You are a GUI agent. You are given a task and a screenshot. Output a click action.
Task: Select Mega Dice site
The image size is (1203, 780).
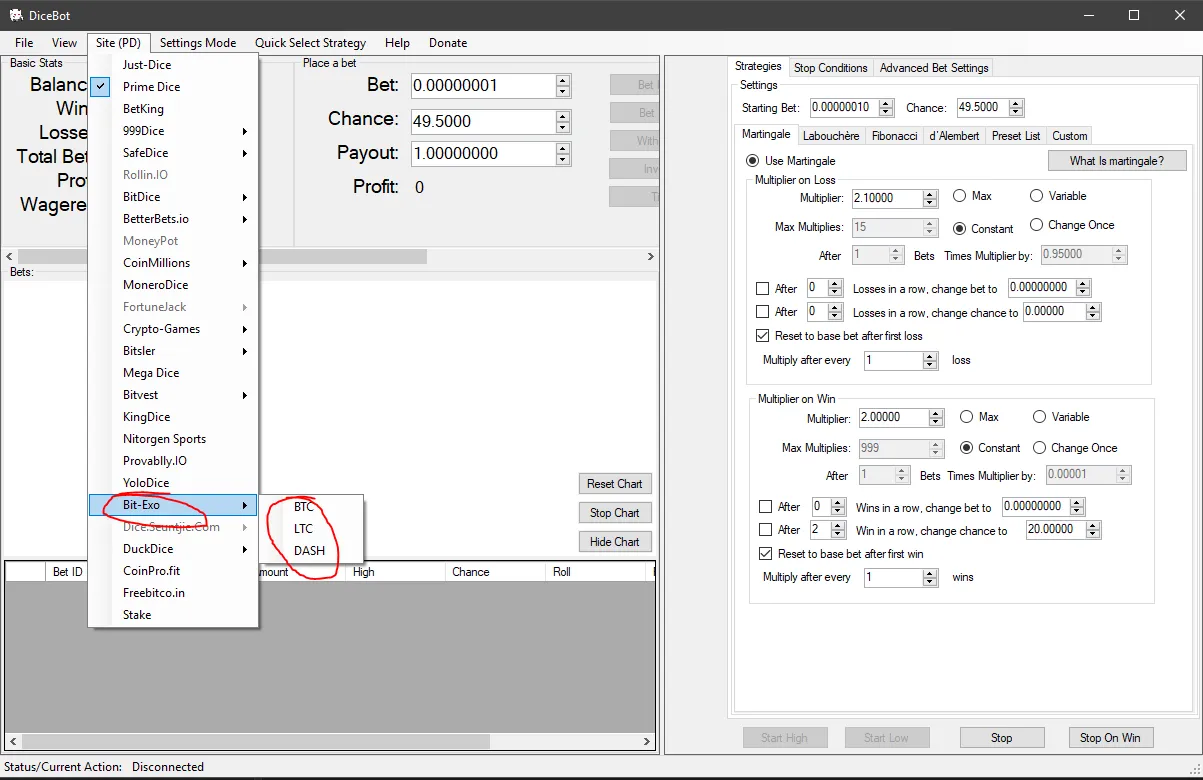173,373
